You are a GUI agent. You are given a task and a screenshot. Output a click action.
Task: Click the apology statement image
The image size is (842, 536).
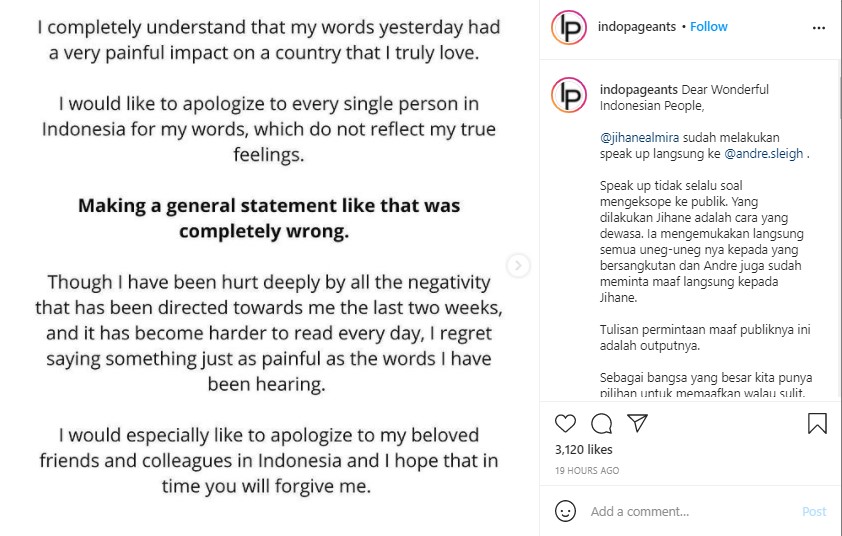(x=269, y=257)
